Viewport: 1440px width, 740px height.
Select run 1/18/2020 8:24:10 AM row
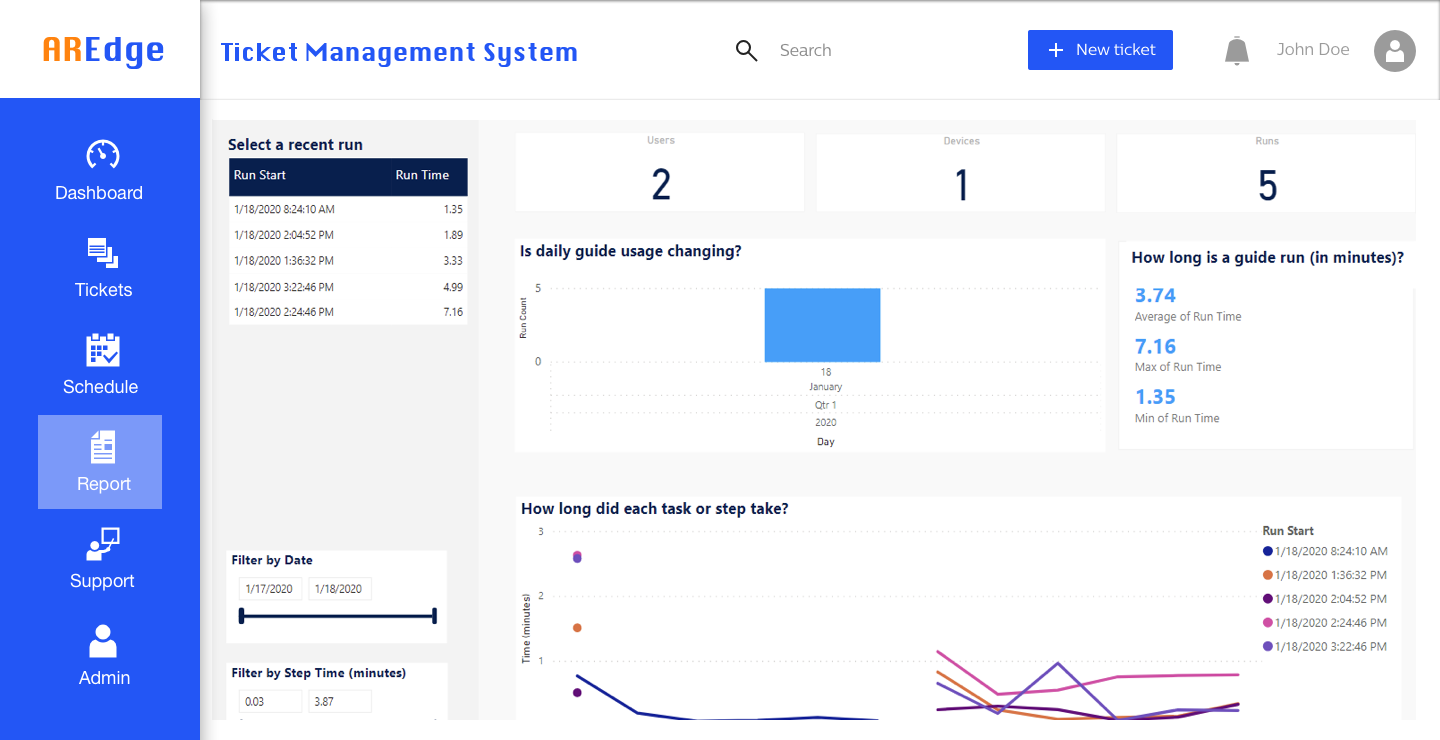pos(348,210)
